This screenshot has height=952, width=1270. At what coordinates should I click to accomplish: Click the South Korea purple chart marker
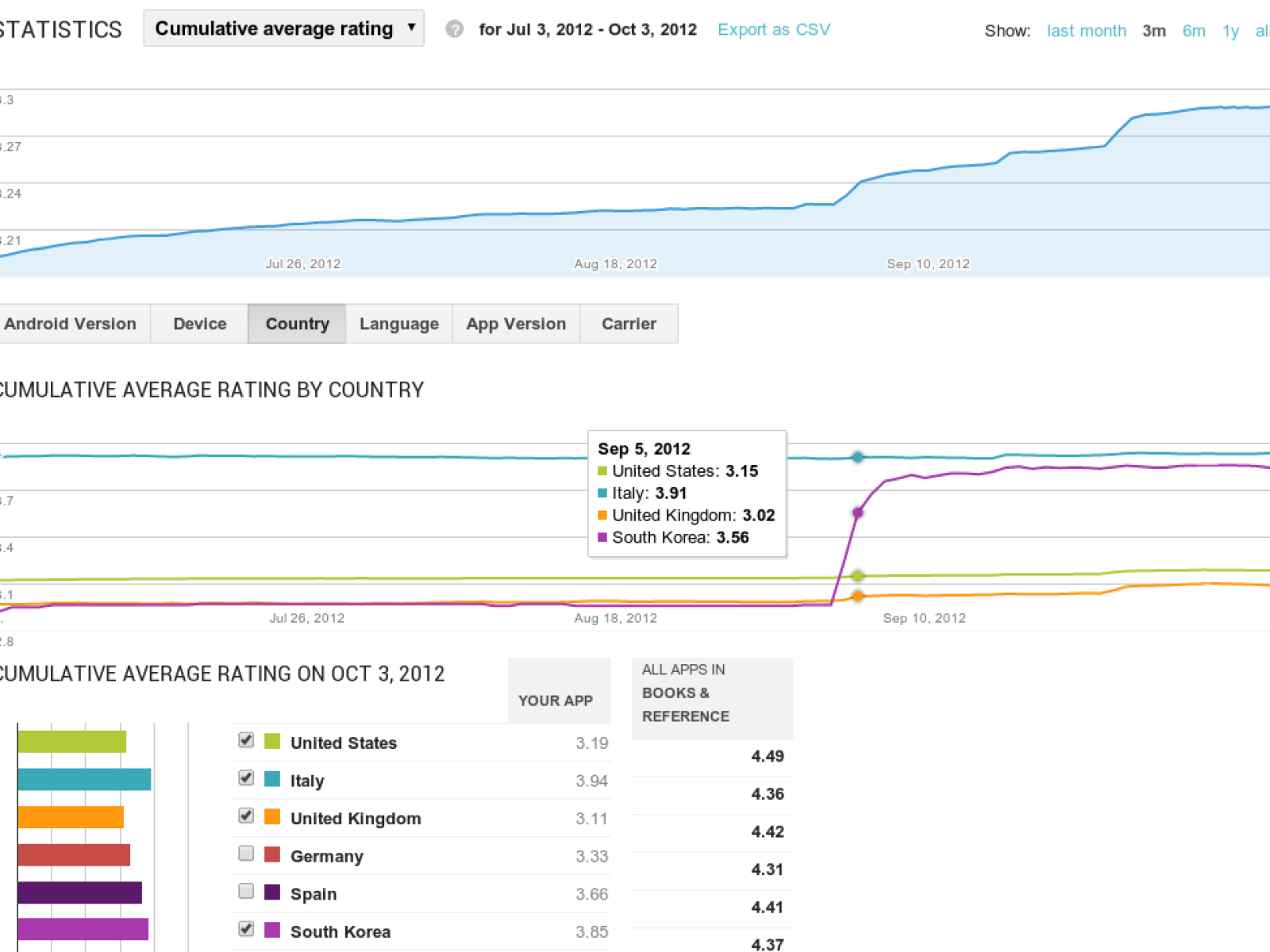tap(857, 512)
